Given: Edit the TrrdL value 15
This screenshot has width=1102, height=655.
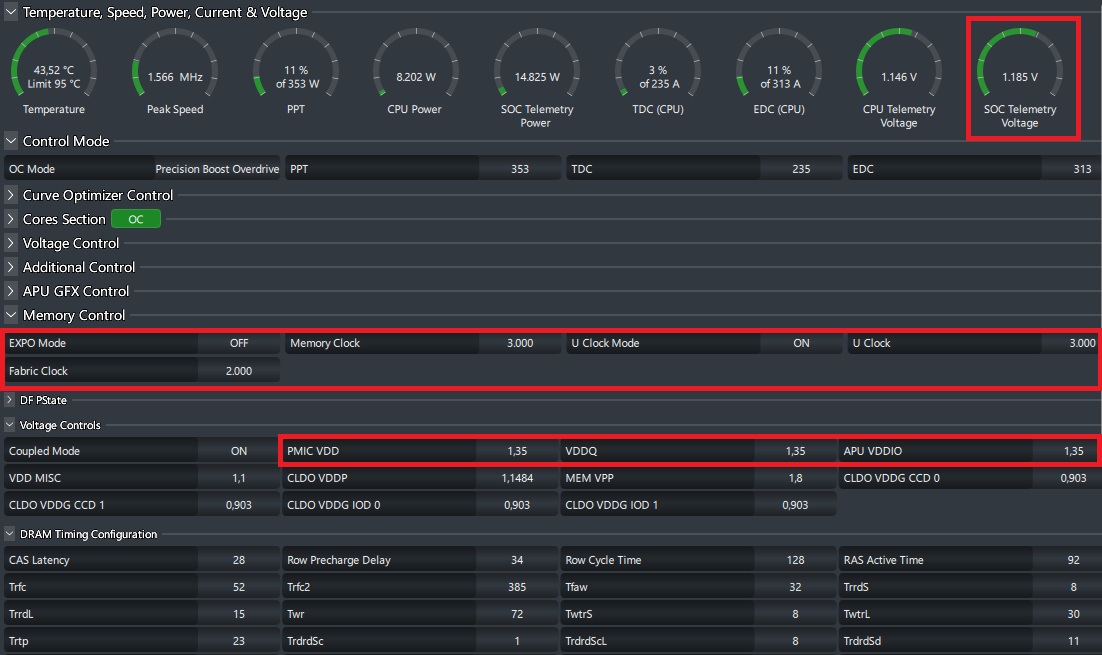Looking at the screenshot, I should pos(239,614).
